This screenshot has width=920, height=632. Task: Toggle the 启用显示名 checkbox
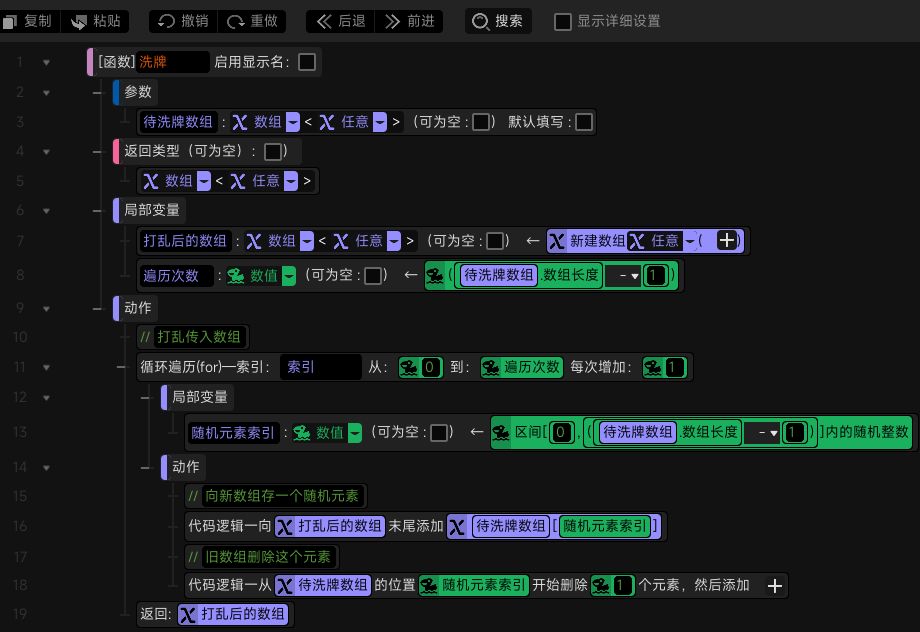(x=307, y=62)
